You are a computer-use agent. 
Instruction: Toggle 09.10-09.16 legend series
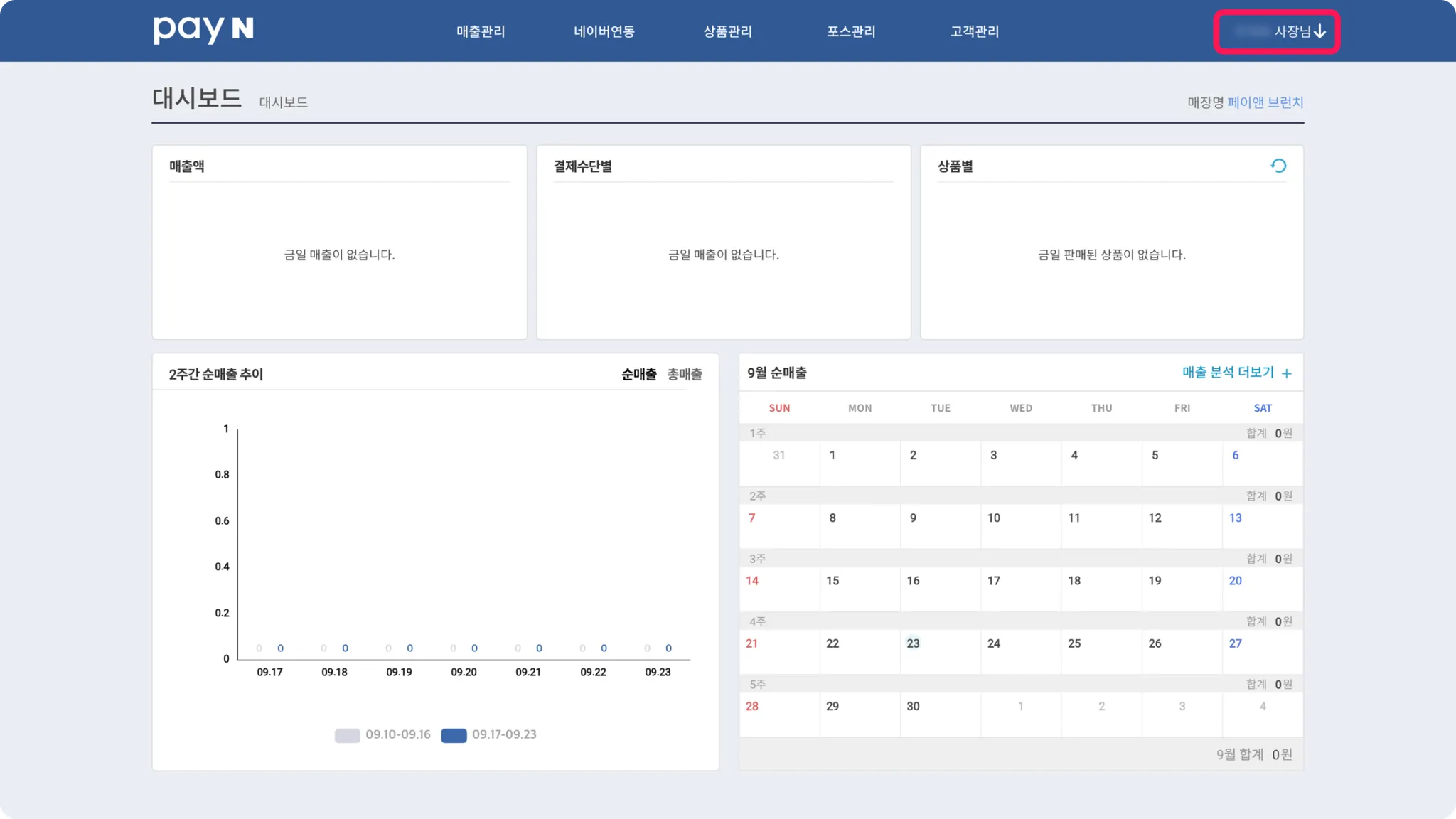382,735
